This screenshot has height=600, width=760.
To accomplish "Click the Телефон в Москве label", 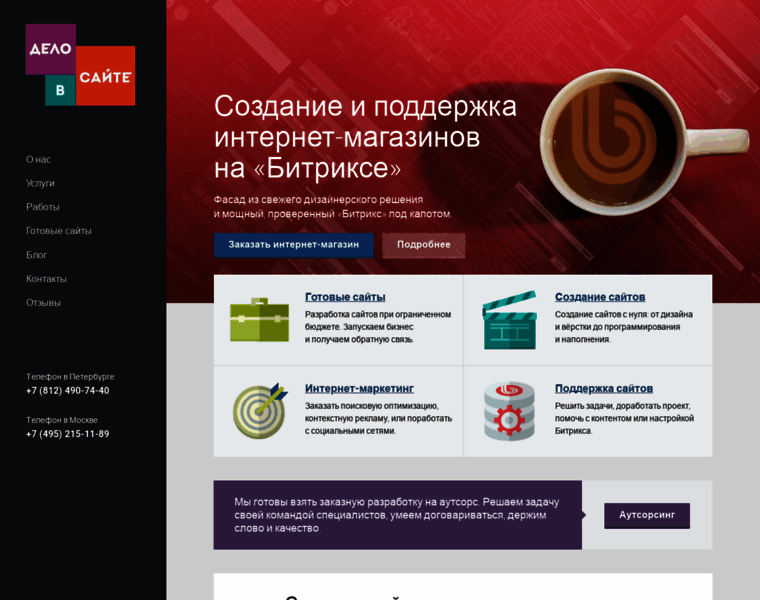I will tap(62, 420).
